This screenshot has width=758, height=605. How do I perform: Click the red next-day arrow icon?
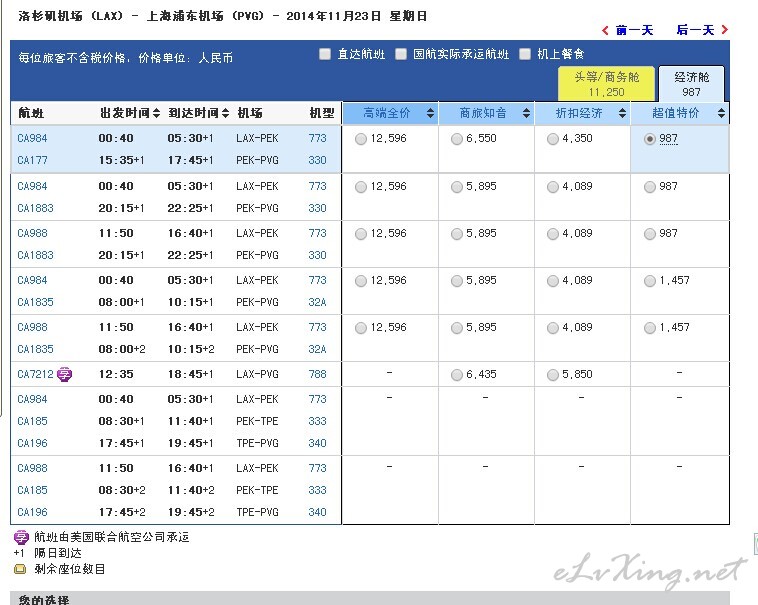[x=722, y=31]
